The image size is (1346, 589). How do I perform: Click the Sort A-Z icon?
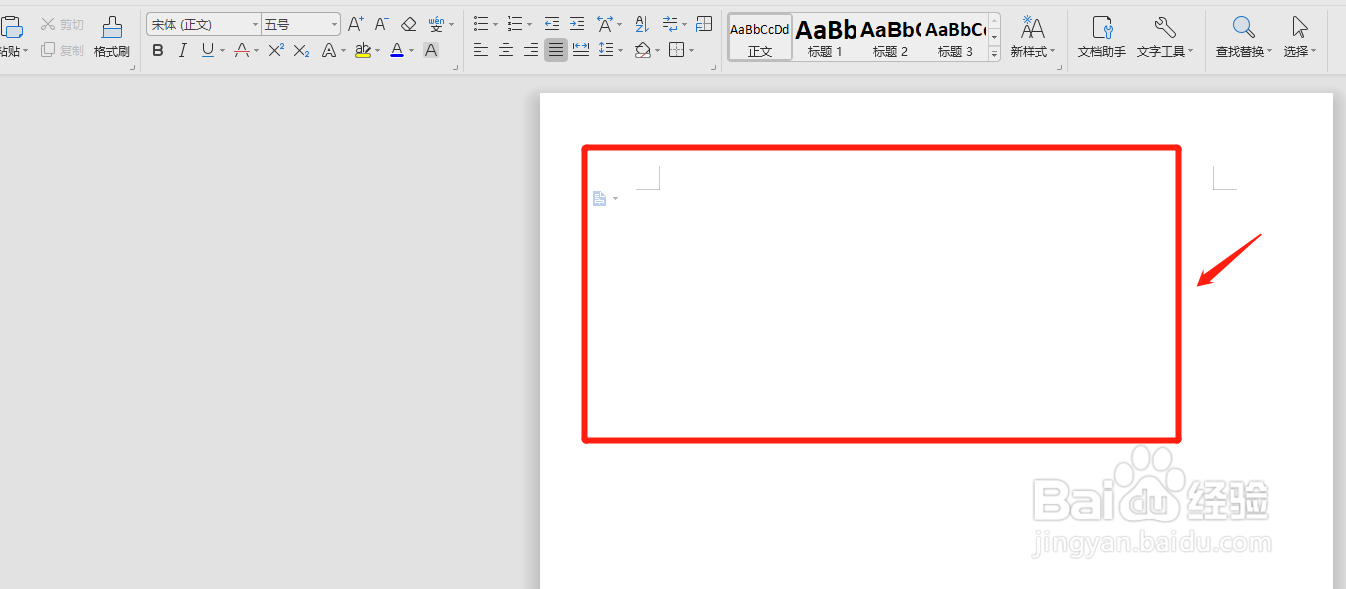click(x=641, y=24)
